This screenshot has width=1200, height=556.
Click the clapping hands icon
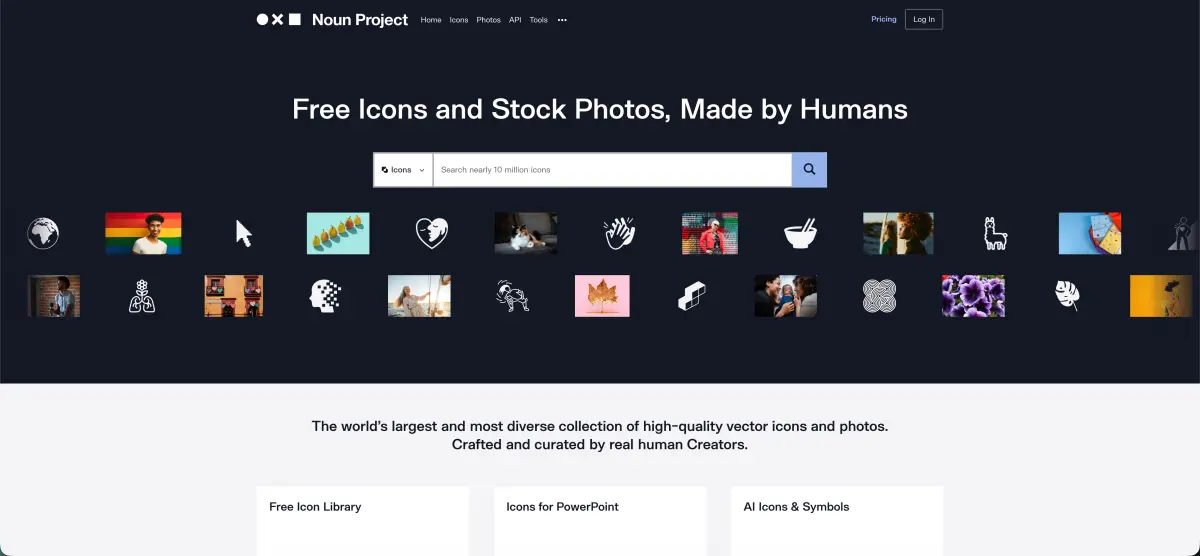[x=620, y=233]
